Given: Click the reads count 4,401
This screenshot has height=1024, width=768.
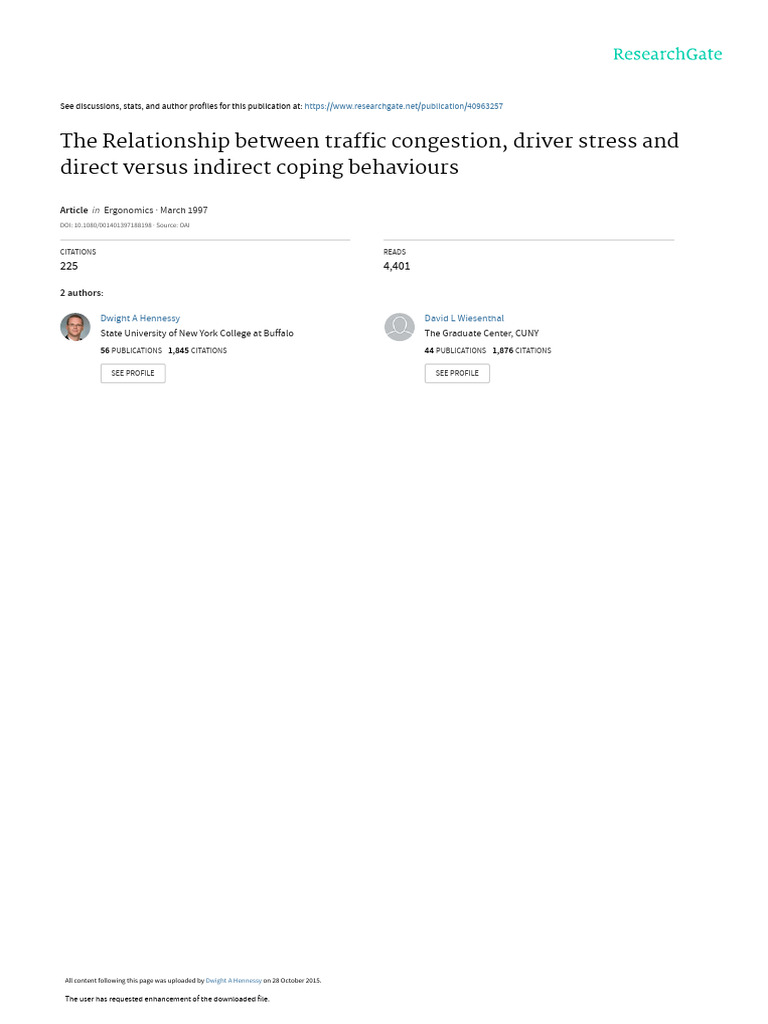Looking at the screenshot, I should (396, 266).
